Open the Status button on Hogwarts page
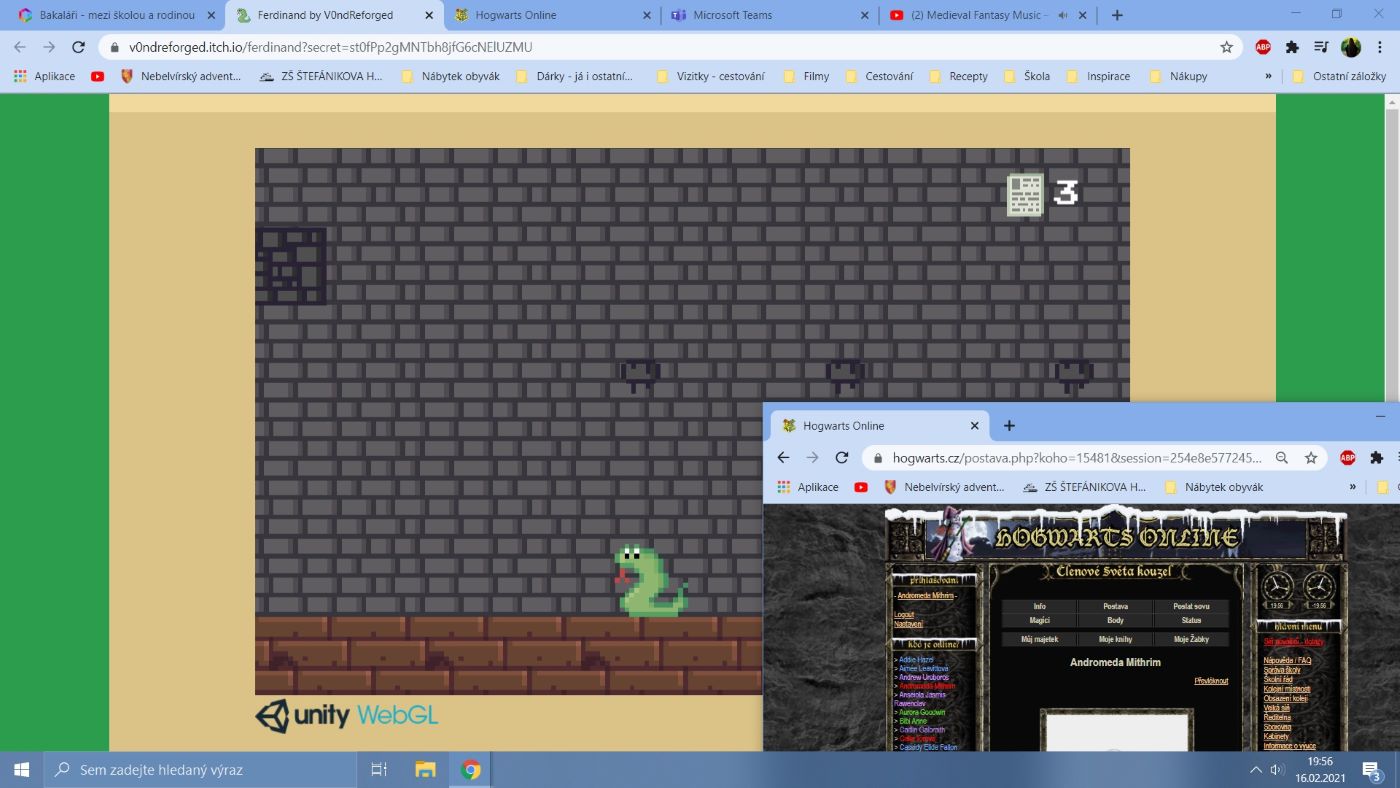 (x=1191, y=621)
